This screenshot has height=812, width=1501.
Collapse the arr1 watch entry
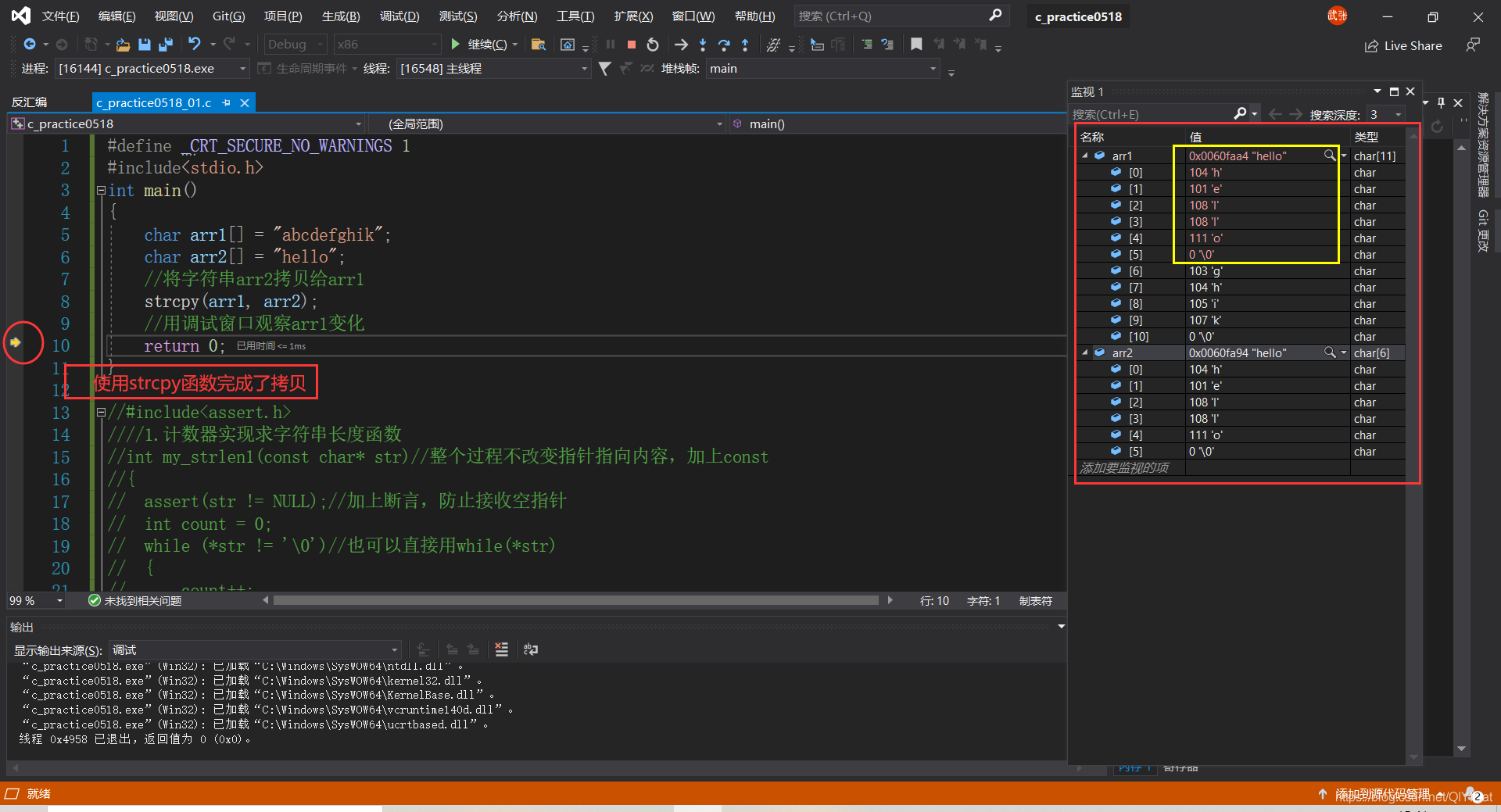[x=1085, y=156]
